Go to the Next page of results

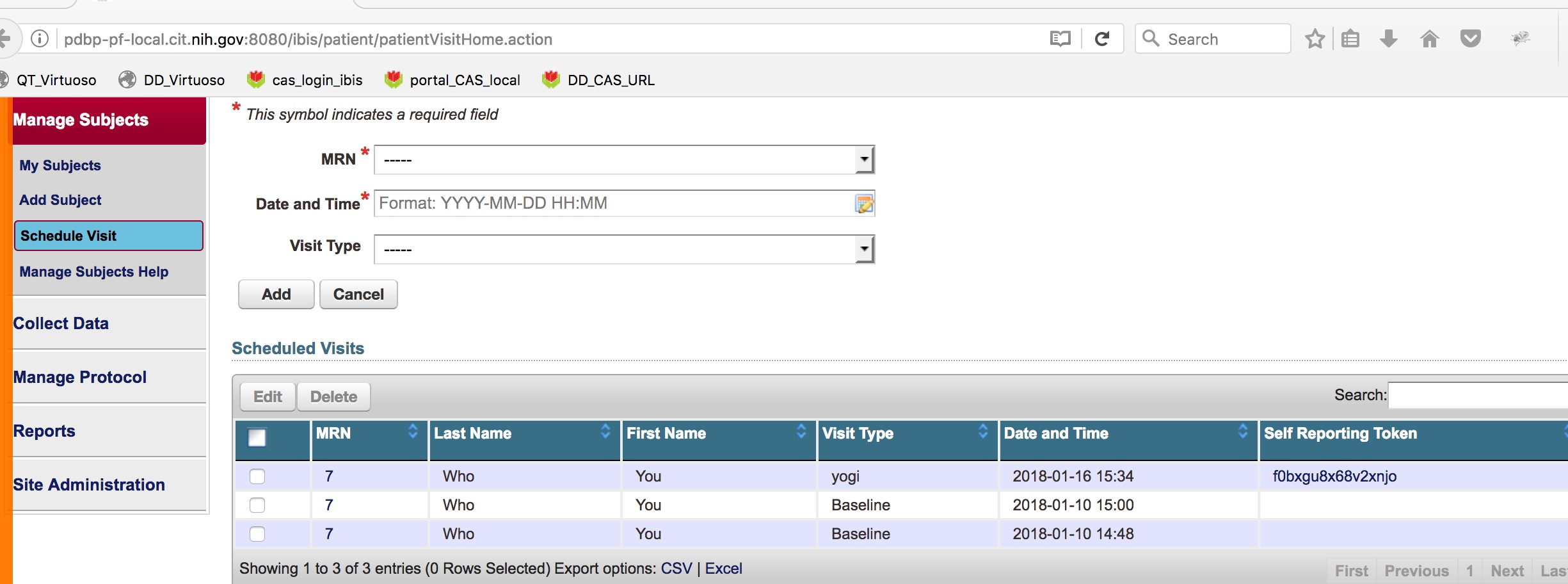[1507, 571]
